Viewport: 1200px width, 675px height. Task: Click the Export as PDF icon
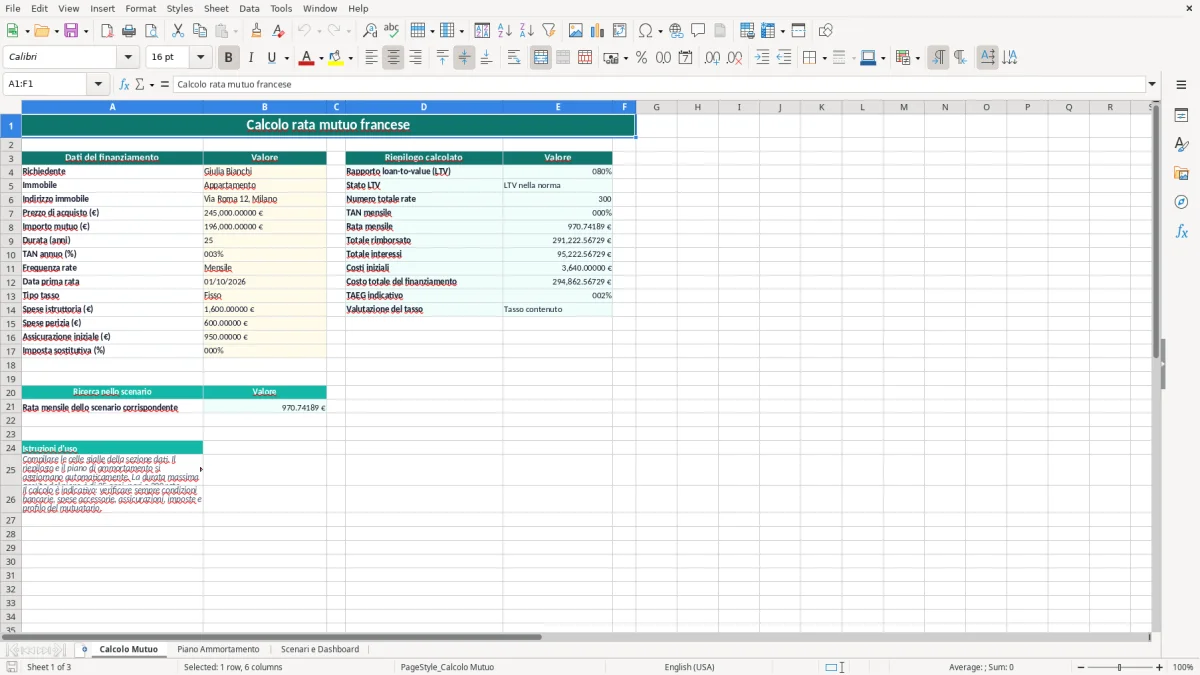[107, 31]
